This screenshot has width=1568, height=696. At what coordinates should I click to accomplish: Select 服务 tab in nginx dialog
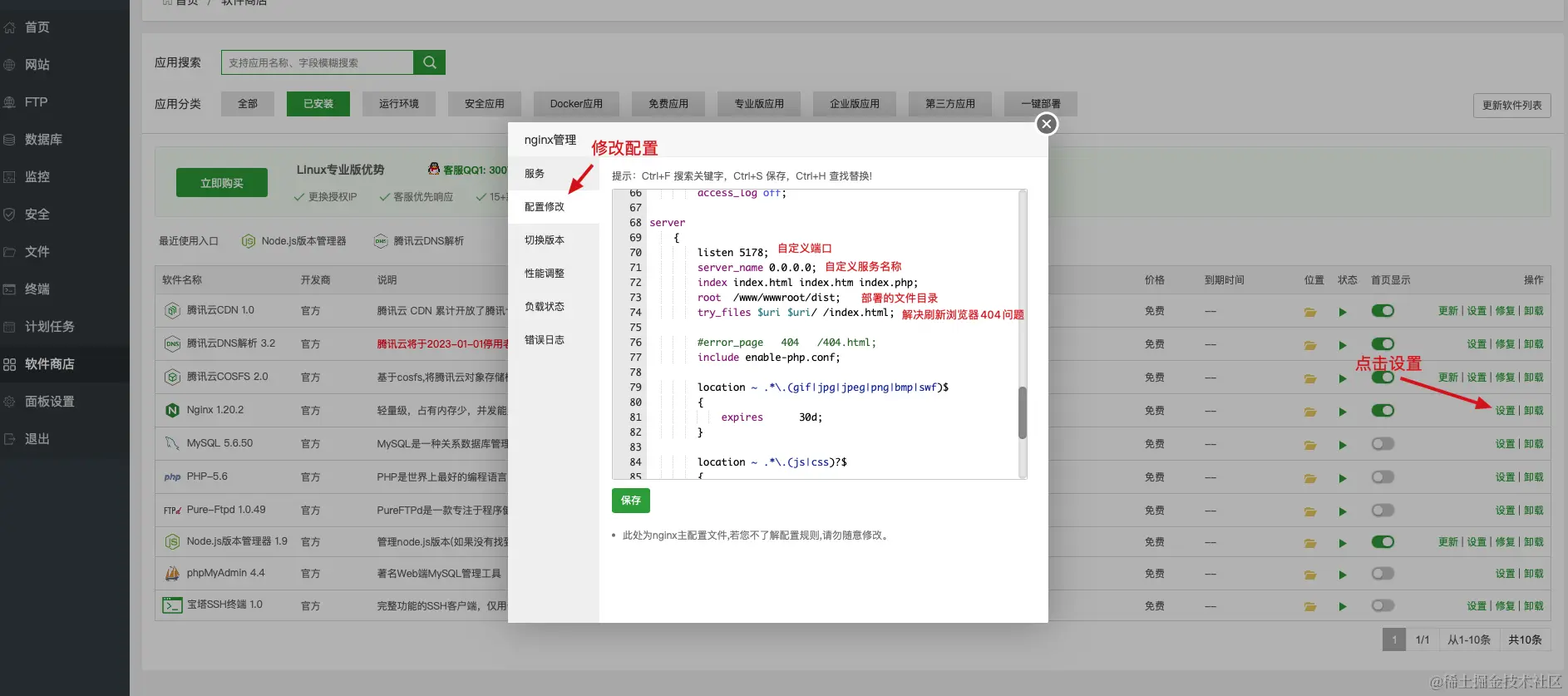tap(553, 174)
